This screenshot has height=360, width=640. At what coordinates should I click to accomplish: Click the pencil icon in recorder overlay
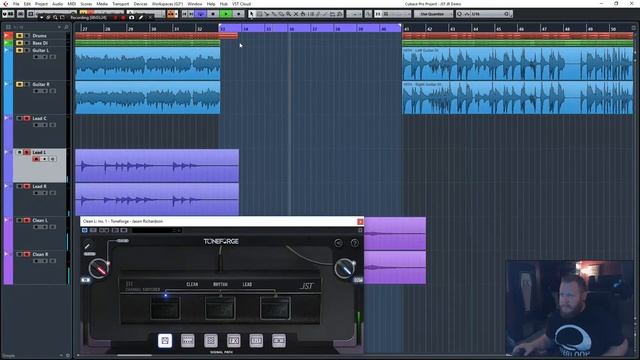tap(140, 18)
